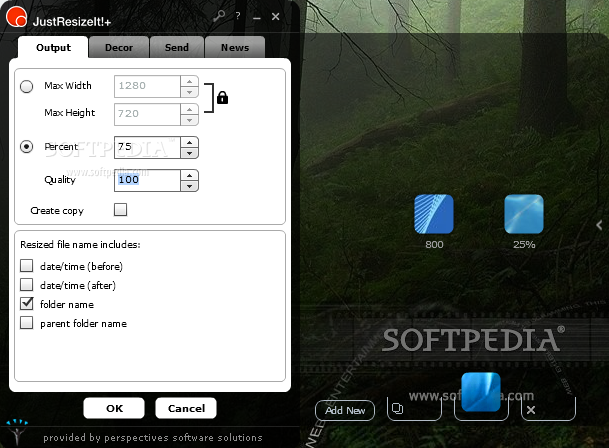Select the Percent radio button
Viewport: 609px width, 448px height.
[x=26, y=146]
